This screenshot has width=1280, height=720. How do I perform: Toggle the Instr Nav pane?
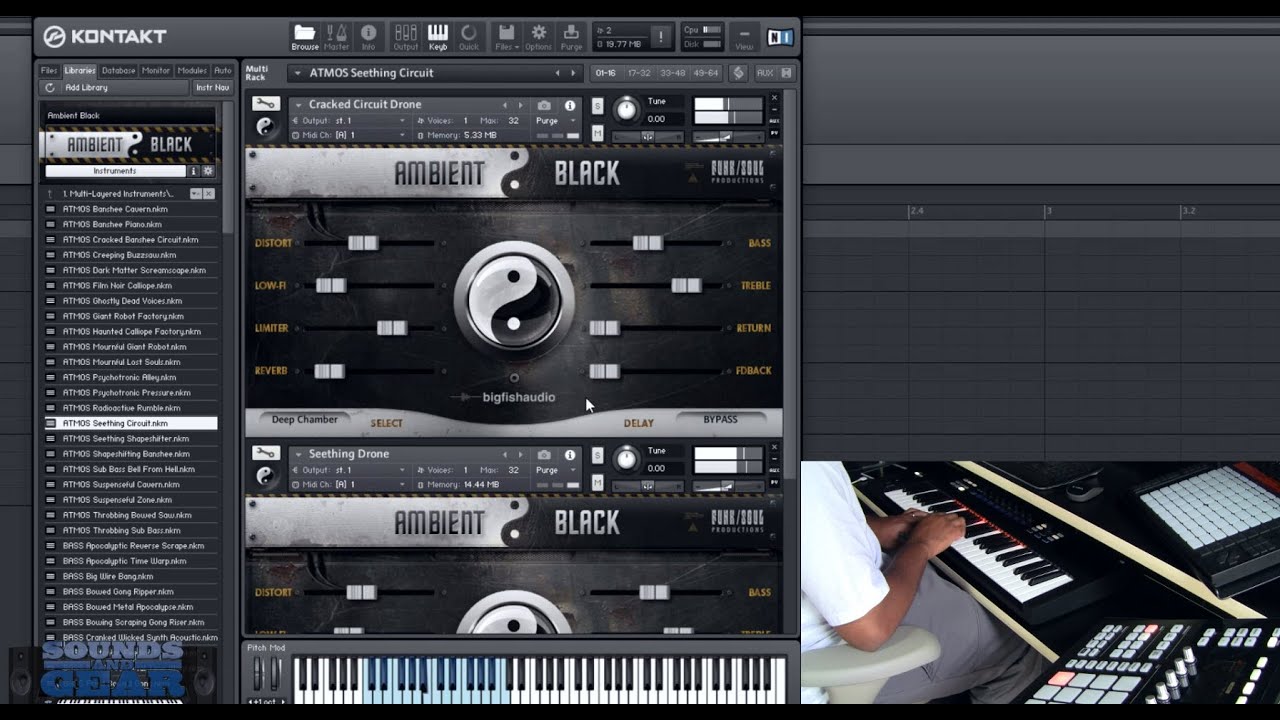[x=211, y=88]
